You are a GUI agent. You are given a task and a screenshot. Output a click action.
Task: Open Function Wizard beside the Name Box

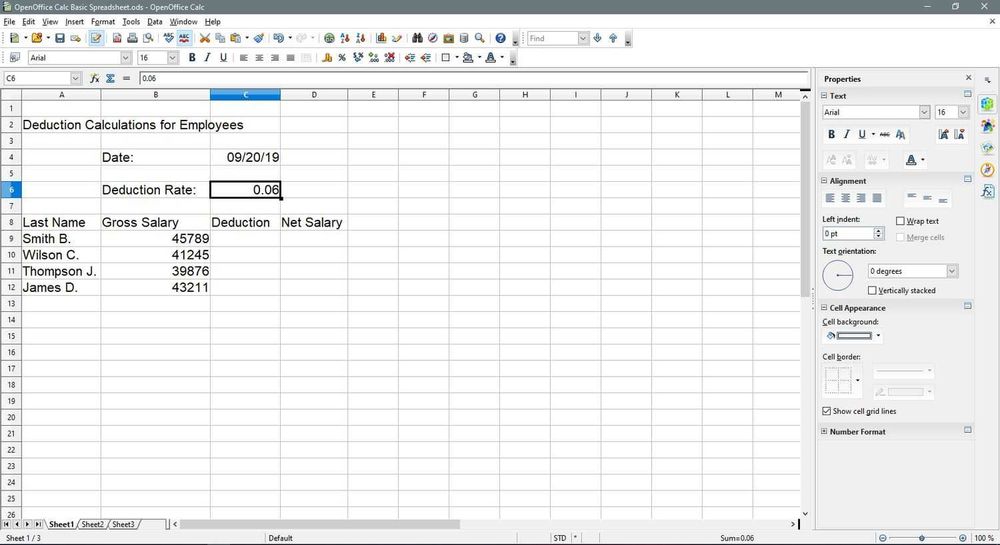[x=94, y=78]
